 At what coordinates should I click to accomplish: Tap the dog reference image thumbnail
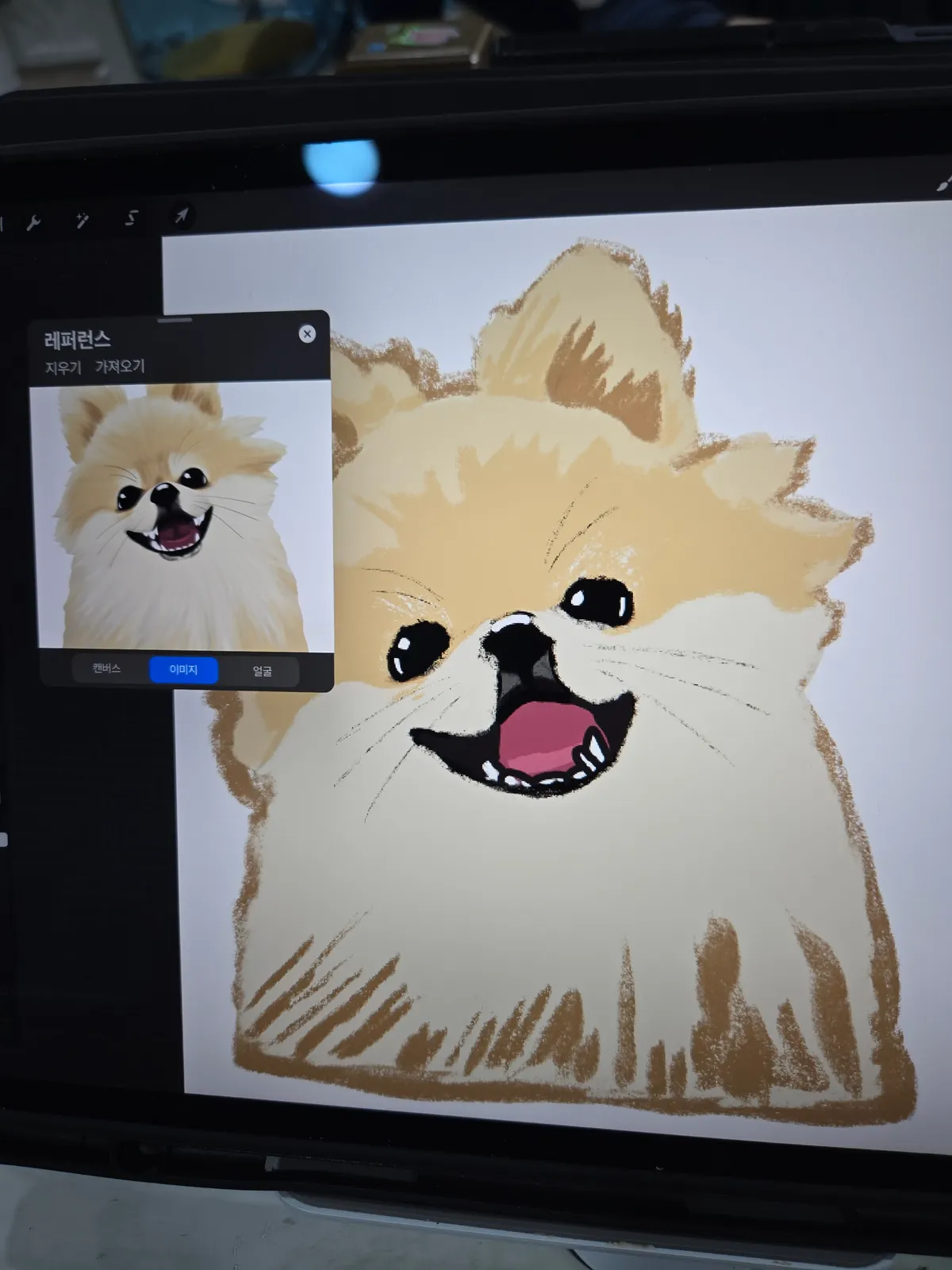tap(183, 516)
